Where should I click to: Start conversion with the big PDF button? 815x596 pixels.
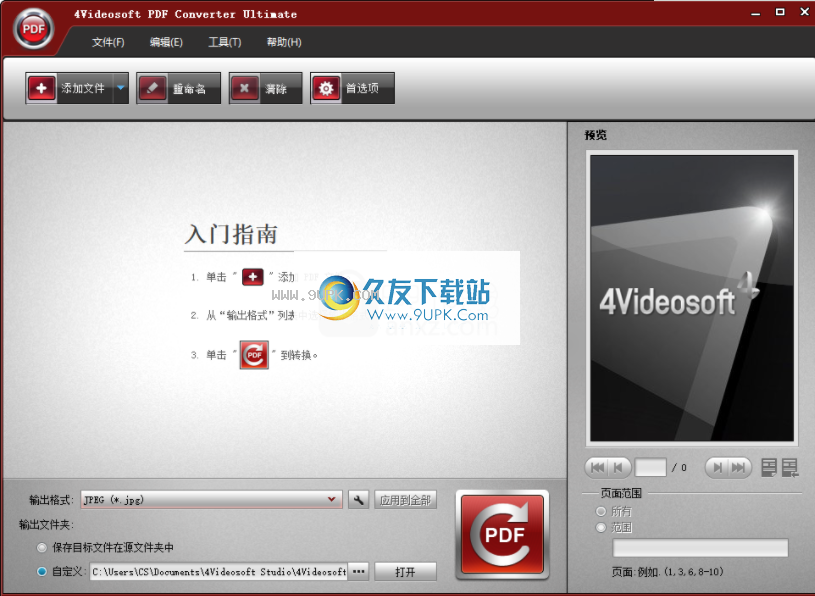coord(503,535)
